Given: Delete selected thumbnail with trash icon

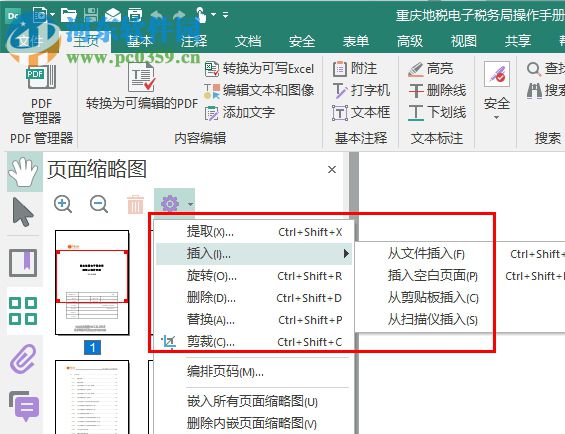Looking at the screenshot, I should click(x=135, y=204).
